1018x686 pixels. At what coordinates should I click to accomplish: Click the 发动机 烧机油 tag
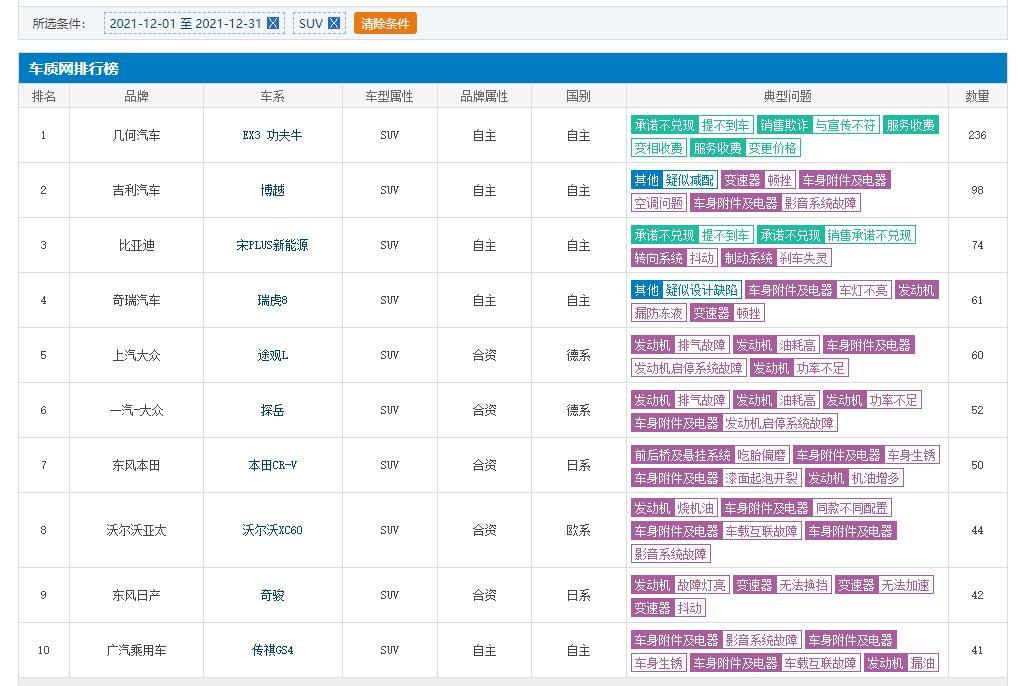pos(674,508)
